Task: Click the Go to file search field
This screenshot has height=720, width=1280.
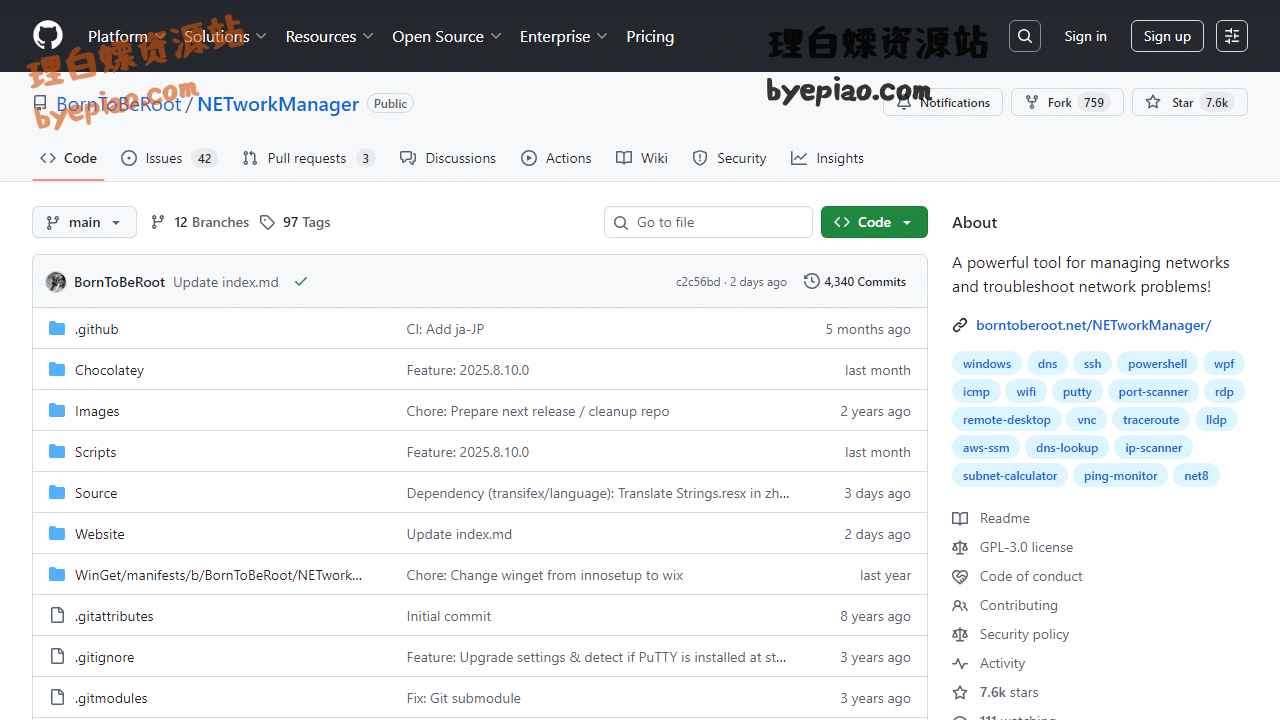Action: (708, 222)
